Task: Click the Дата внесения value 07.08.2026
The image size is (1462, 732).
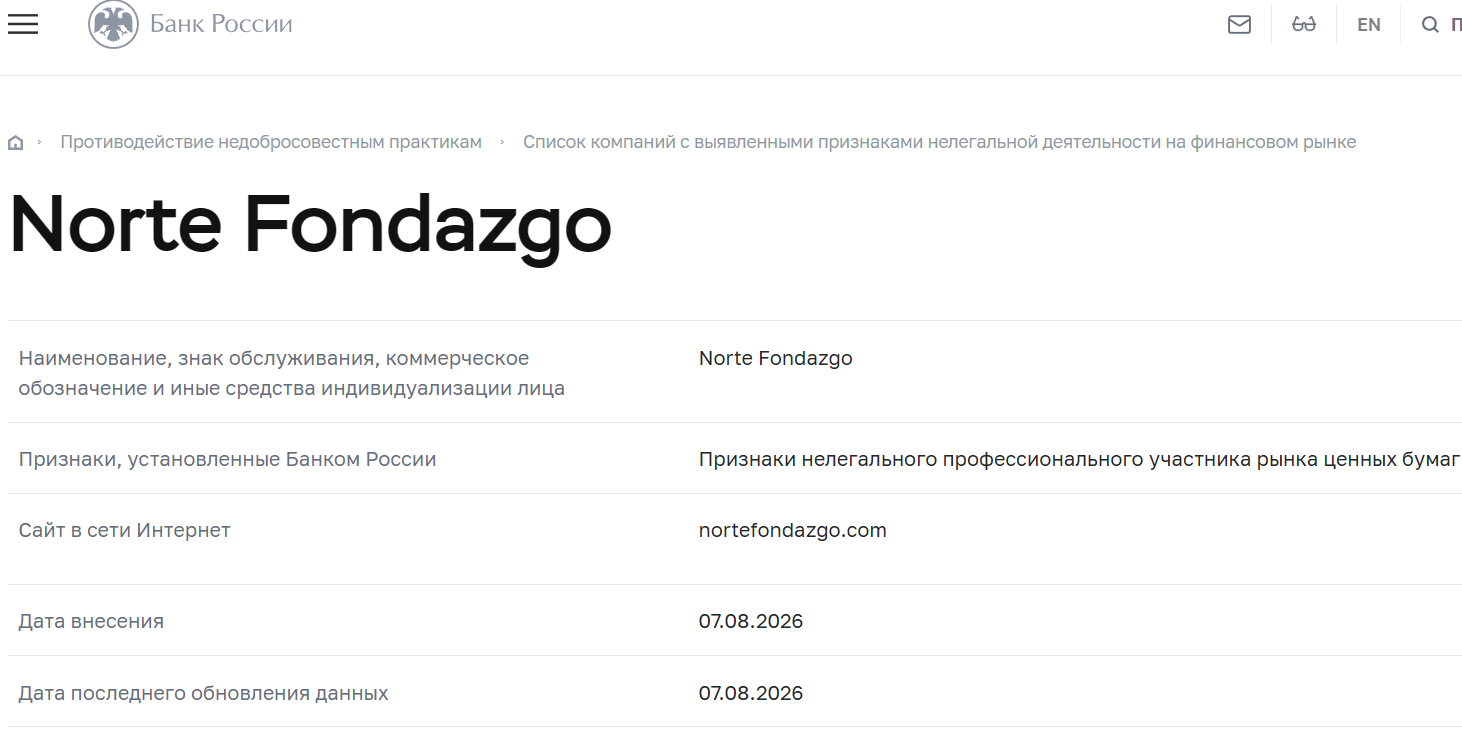Action: pos(751,621)
